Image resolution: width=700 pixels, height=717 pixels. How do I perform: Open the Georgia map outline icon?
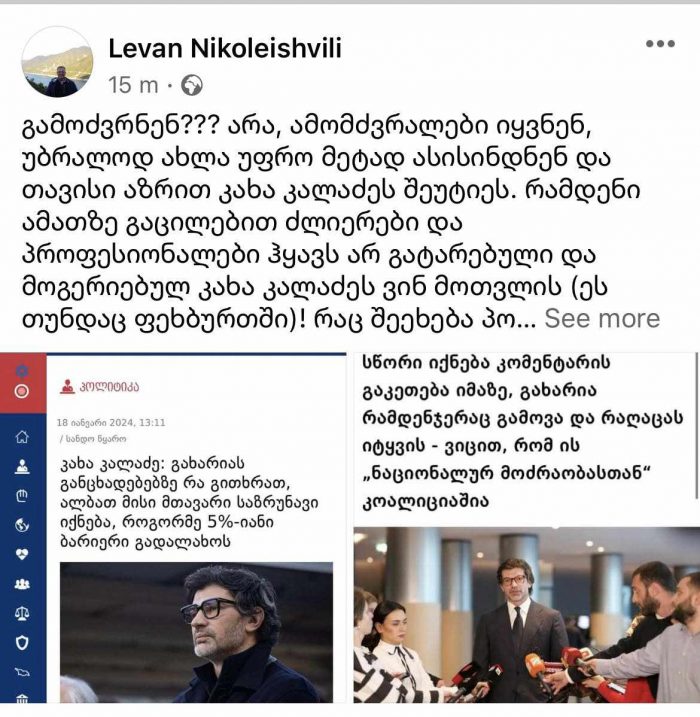tap(22, 672)
